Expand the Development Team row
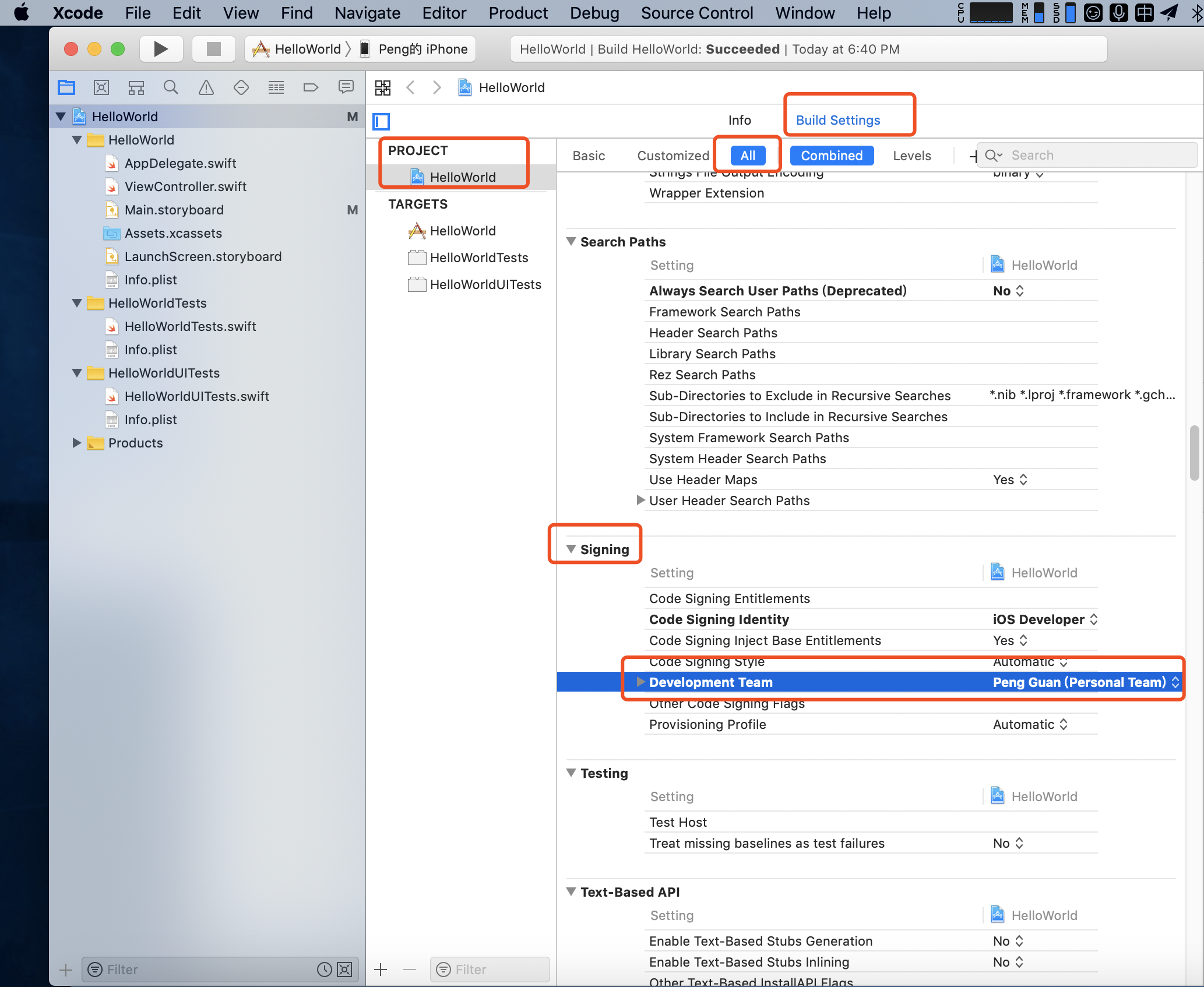 click(x=640, y=682)
